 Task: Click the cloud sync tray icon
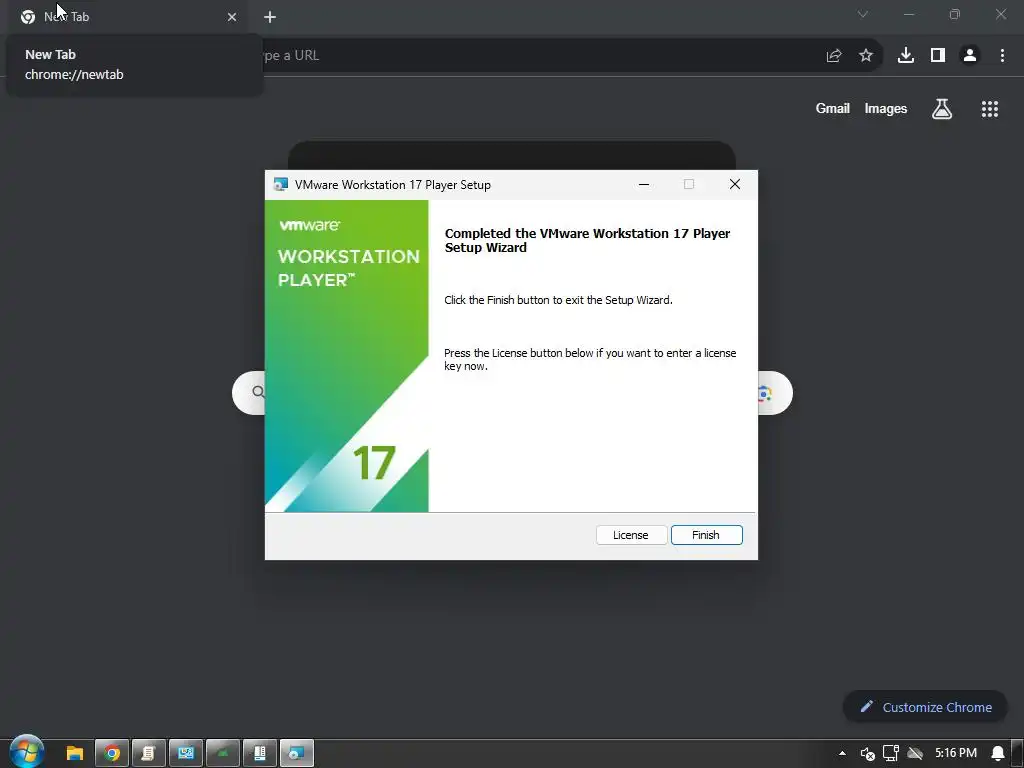916,754
